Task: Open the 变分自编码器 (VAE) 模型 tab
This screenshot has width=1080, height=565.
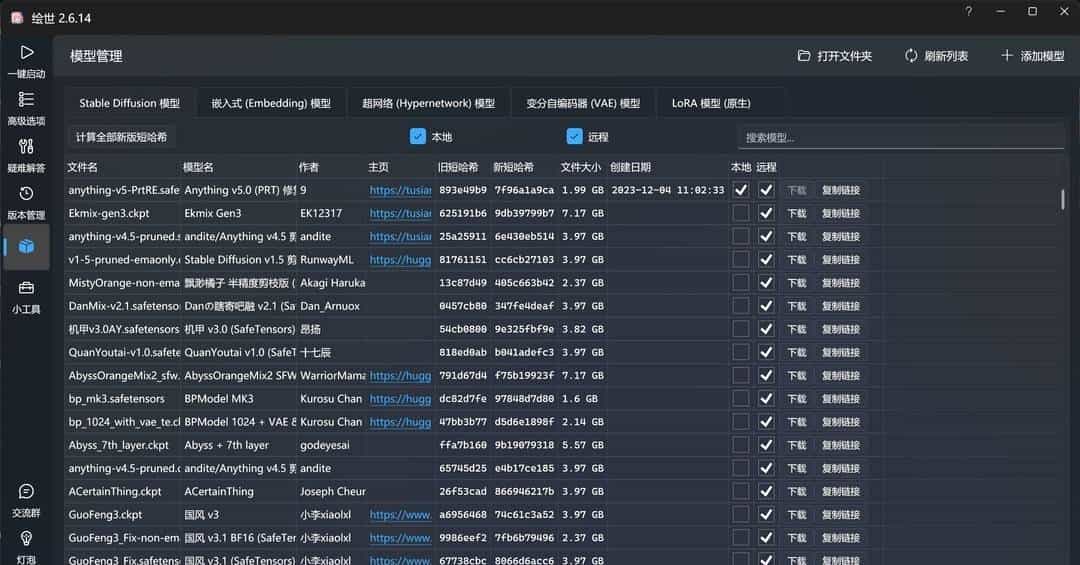Action: (x=583, y=103)
